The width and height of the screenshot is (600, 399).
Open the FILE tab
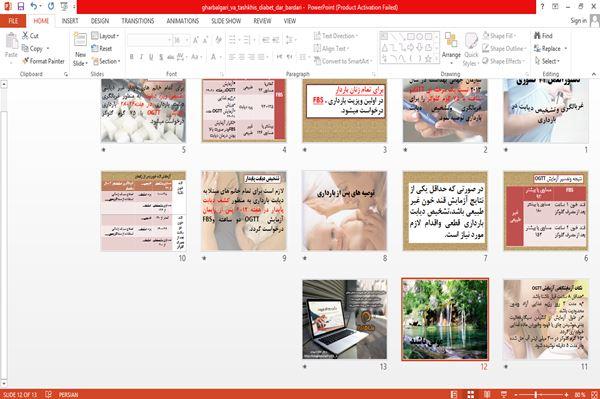13,21
